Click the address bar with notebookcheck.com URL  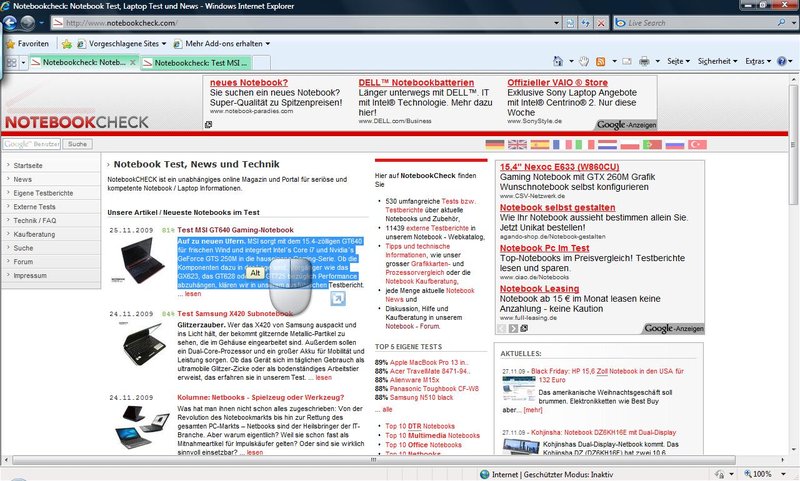pyautogui.click(x=301, y=23)
